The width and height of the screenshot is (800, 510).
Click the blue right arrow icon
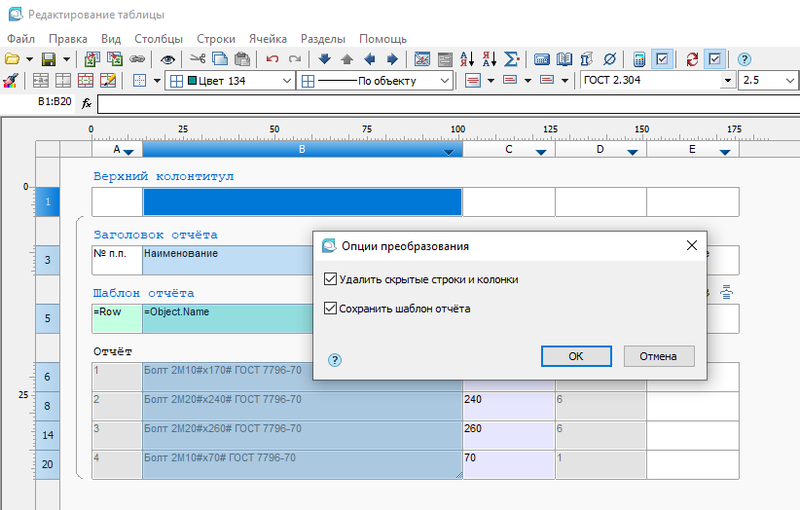pos(392,59)
